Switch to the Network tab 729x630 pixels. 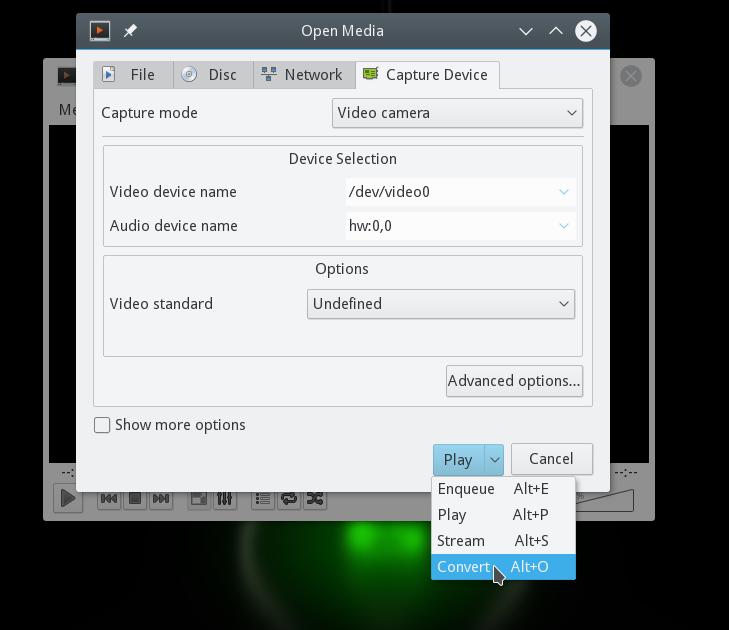click(x=301, y=75)
